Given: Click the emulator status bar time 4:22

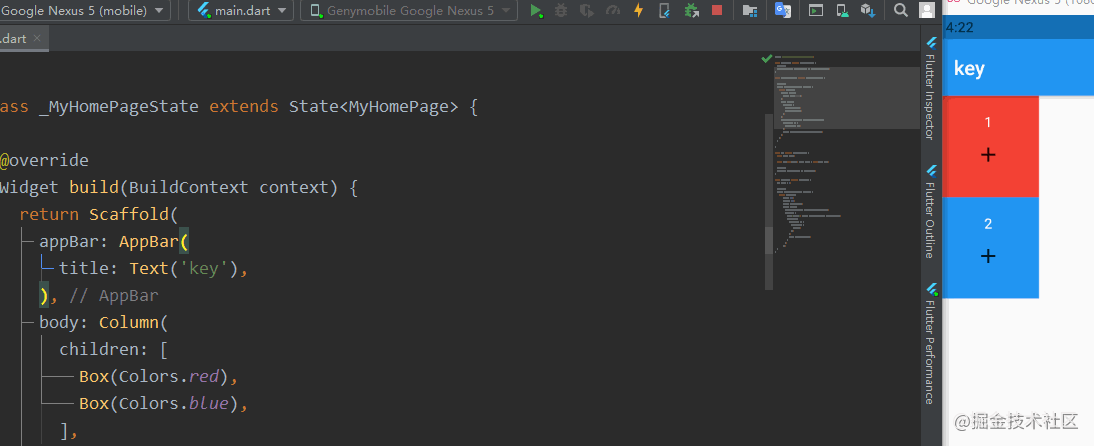Looking at the screenshot, I should tap(960, 28).
